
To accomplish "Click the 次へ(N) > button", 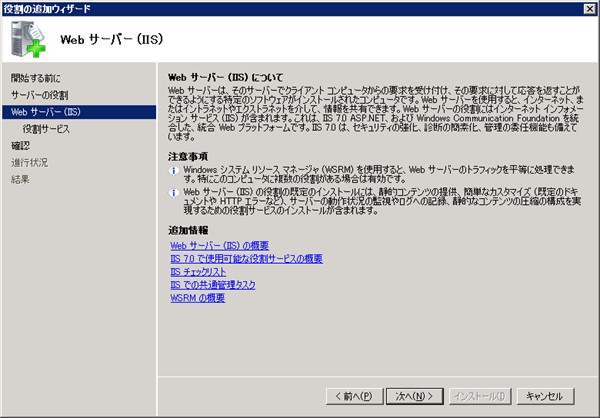I will coord(415,396).
